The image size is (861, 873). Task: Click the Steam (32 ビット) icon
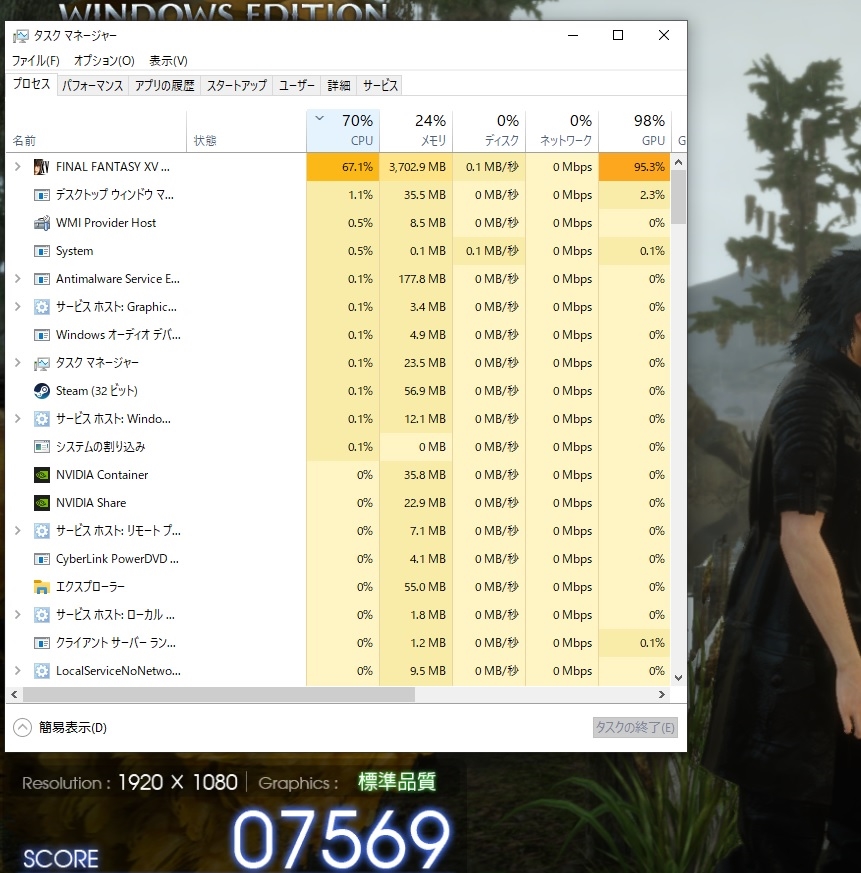[42, 391]
